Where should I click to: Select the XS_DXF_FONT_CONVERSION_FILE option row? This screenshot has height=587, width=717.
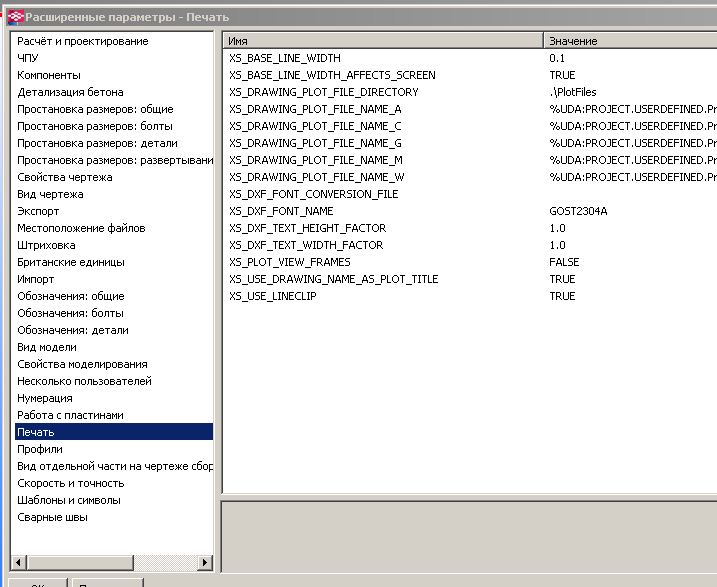tap(314, 194)
